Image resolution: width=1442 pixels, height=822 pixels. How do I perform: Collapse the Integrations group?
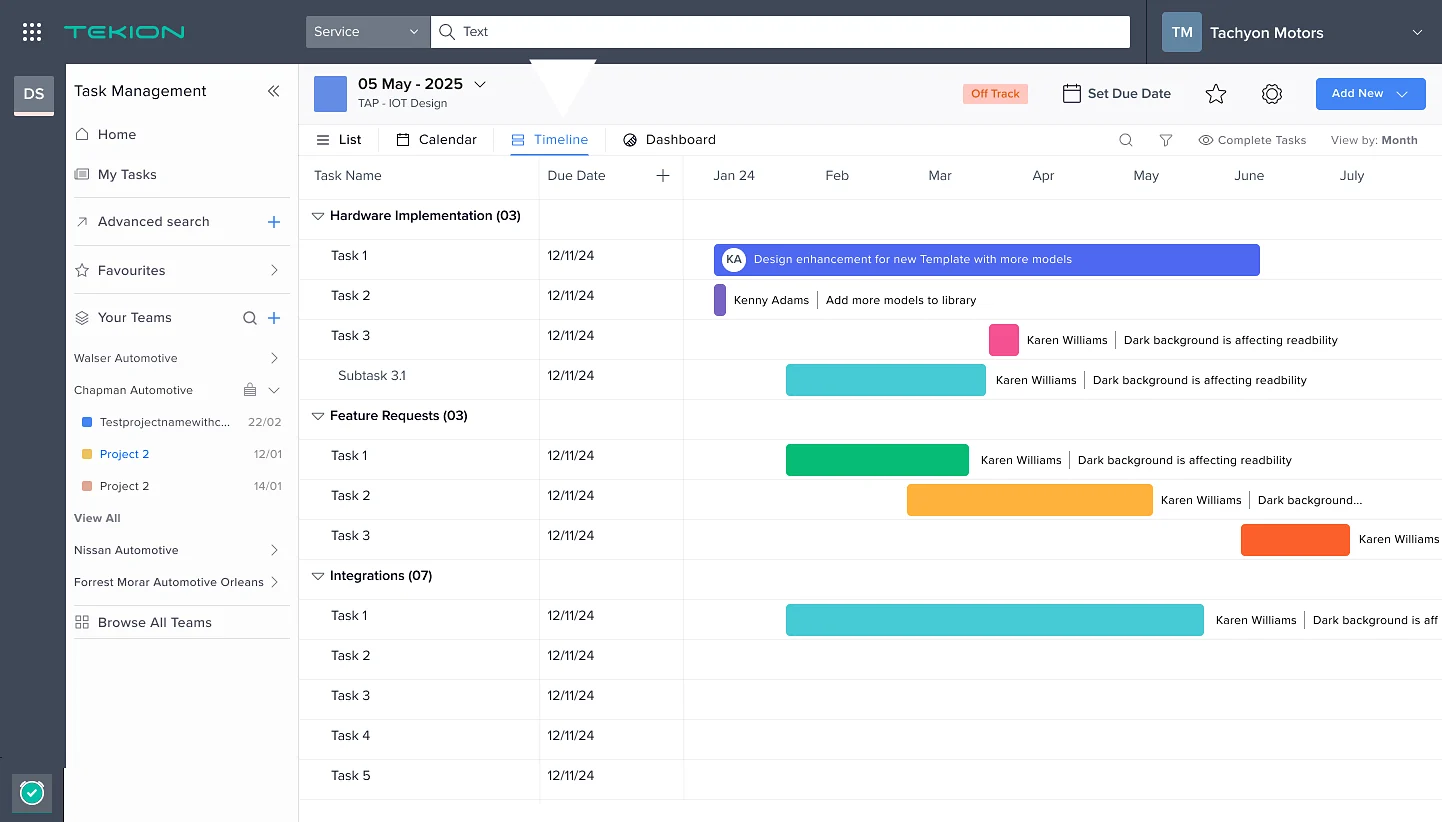click(x=318, y=576)
